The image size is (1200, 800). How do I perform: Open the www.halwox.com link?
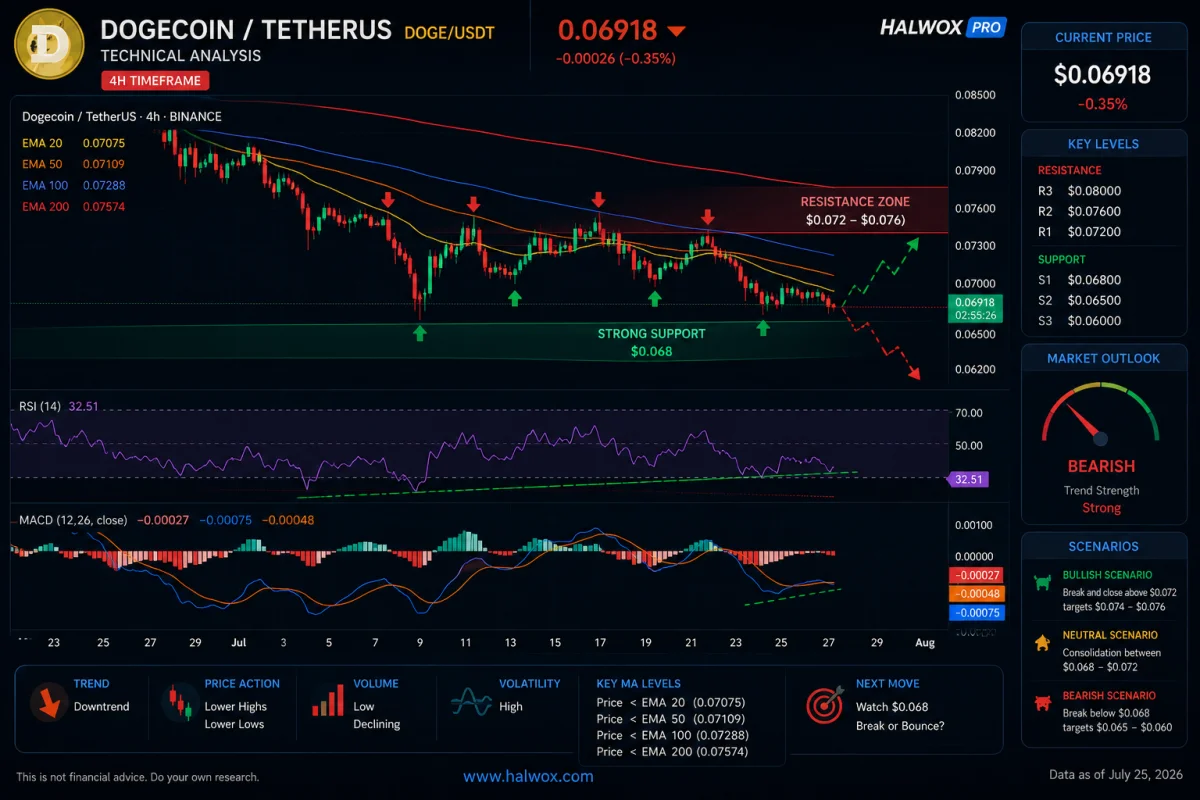[528, 776]
